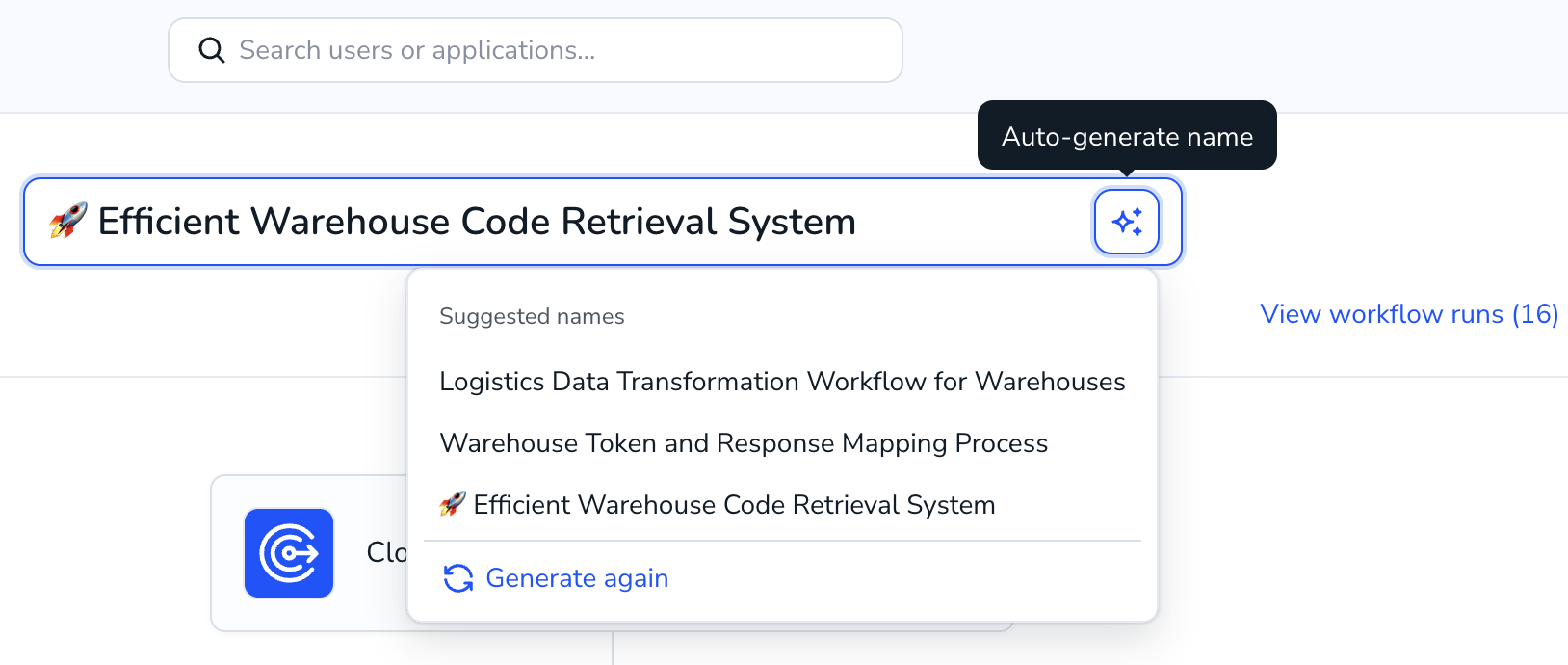
Task: Click the rocket emoji in name field
Action: [68, 221]
